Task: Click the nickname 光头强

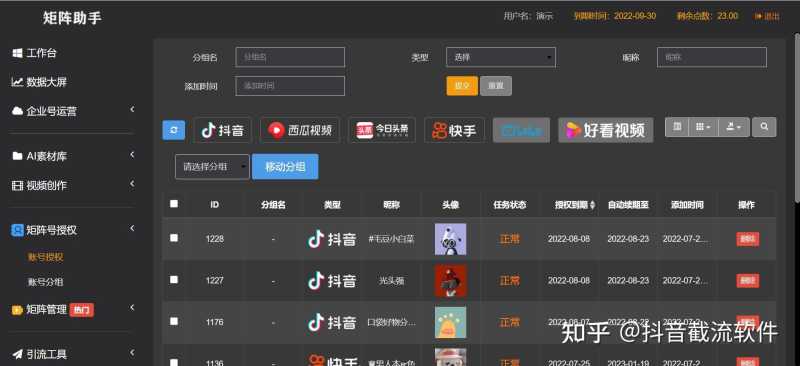Action: [391, 281]
